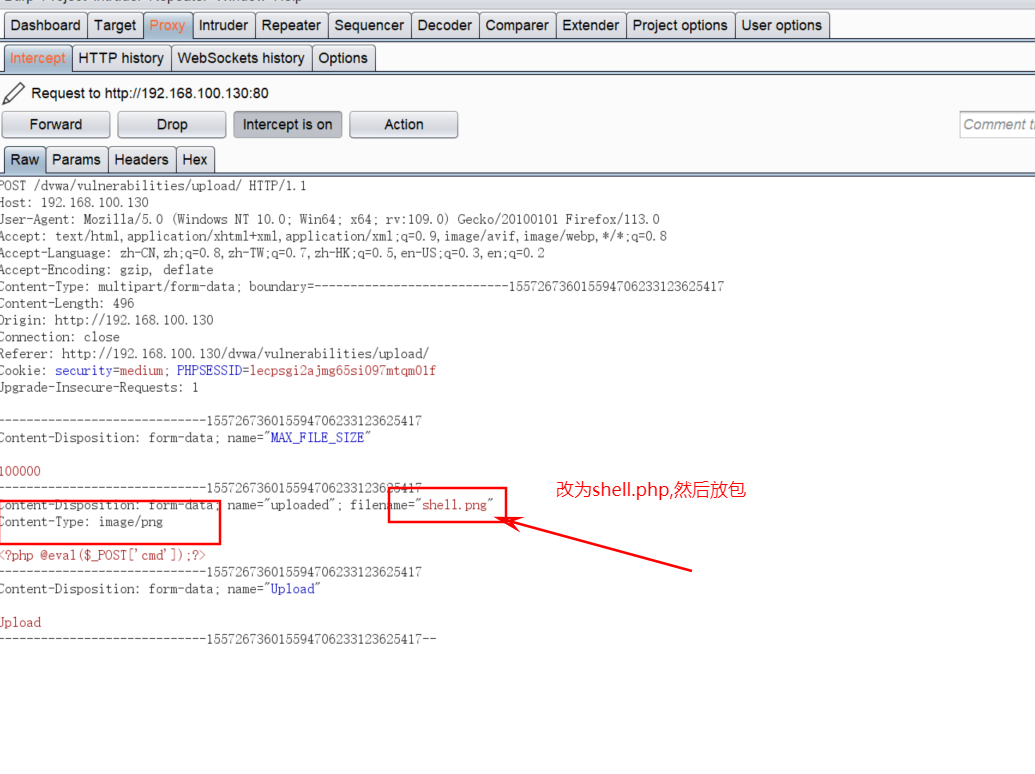Open User options tab

point(782,26)
